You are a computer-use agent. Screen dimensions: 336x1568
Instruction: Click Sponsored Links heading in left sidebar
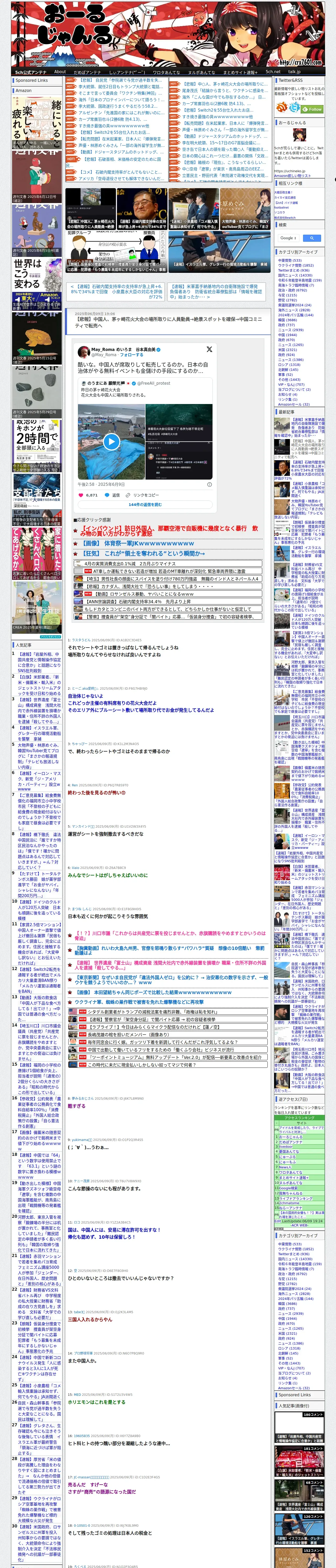tap(32, 80)
